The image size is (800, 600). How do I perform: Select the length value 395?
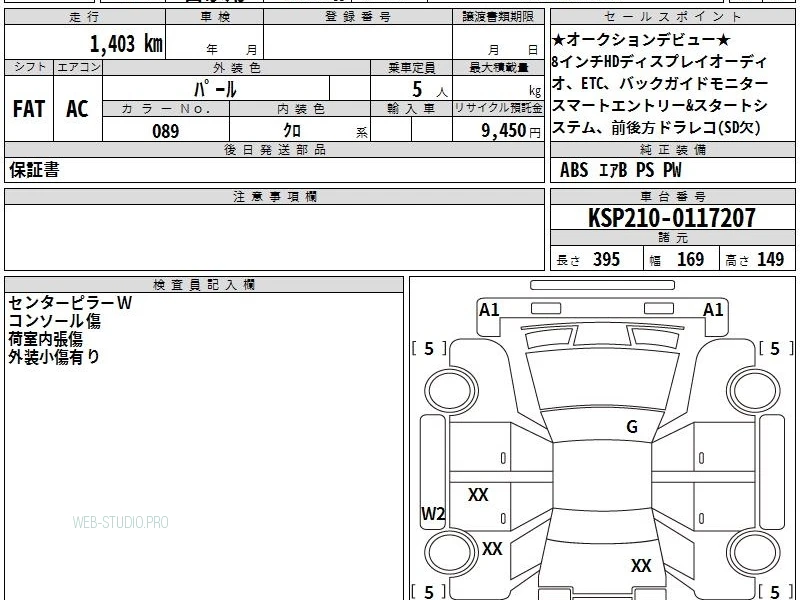(x=606, y=259)
